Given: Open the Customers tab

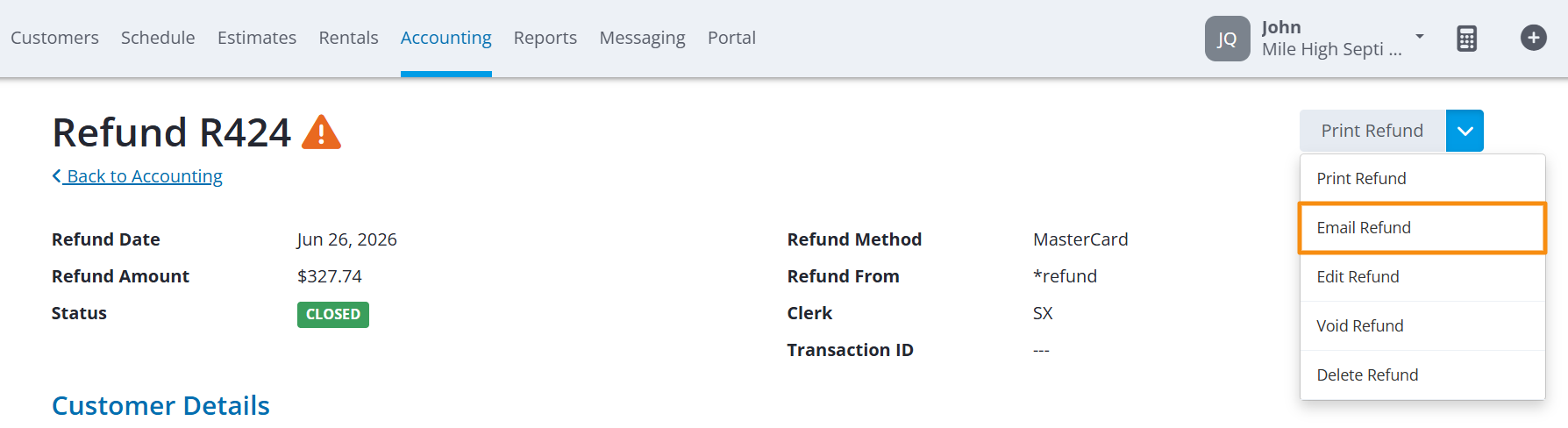Looking at the screenshot, I should 54,38.
